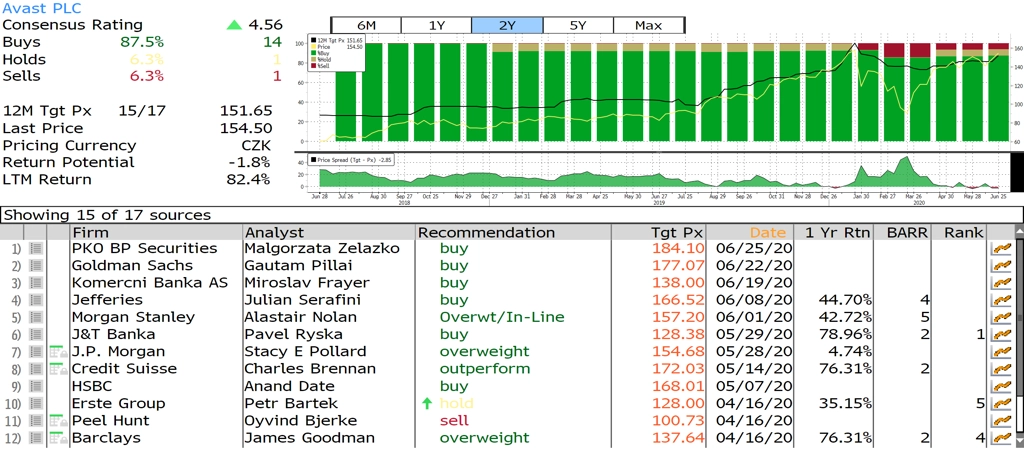Click red %Sell legend swatch
Viewport: 1024px width, 451px height.
[313, 67]
